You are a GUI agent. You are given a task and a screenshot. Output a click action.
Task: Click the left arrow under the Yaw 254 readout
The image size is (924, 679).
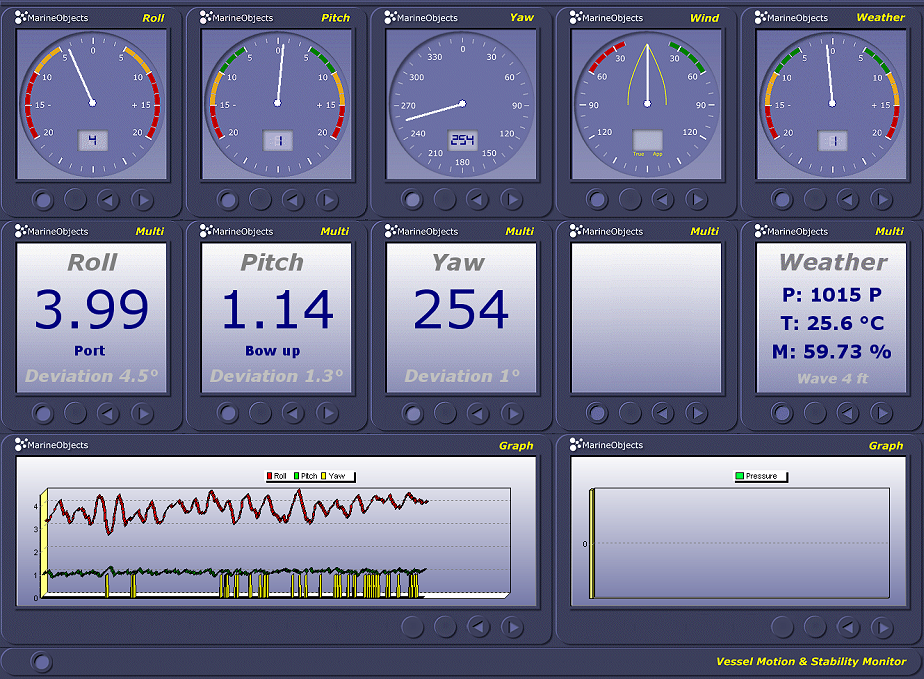point(477,414)
